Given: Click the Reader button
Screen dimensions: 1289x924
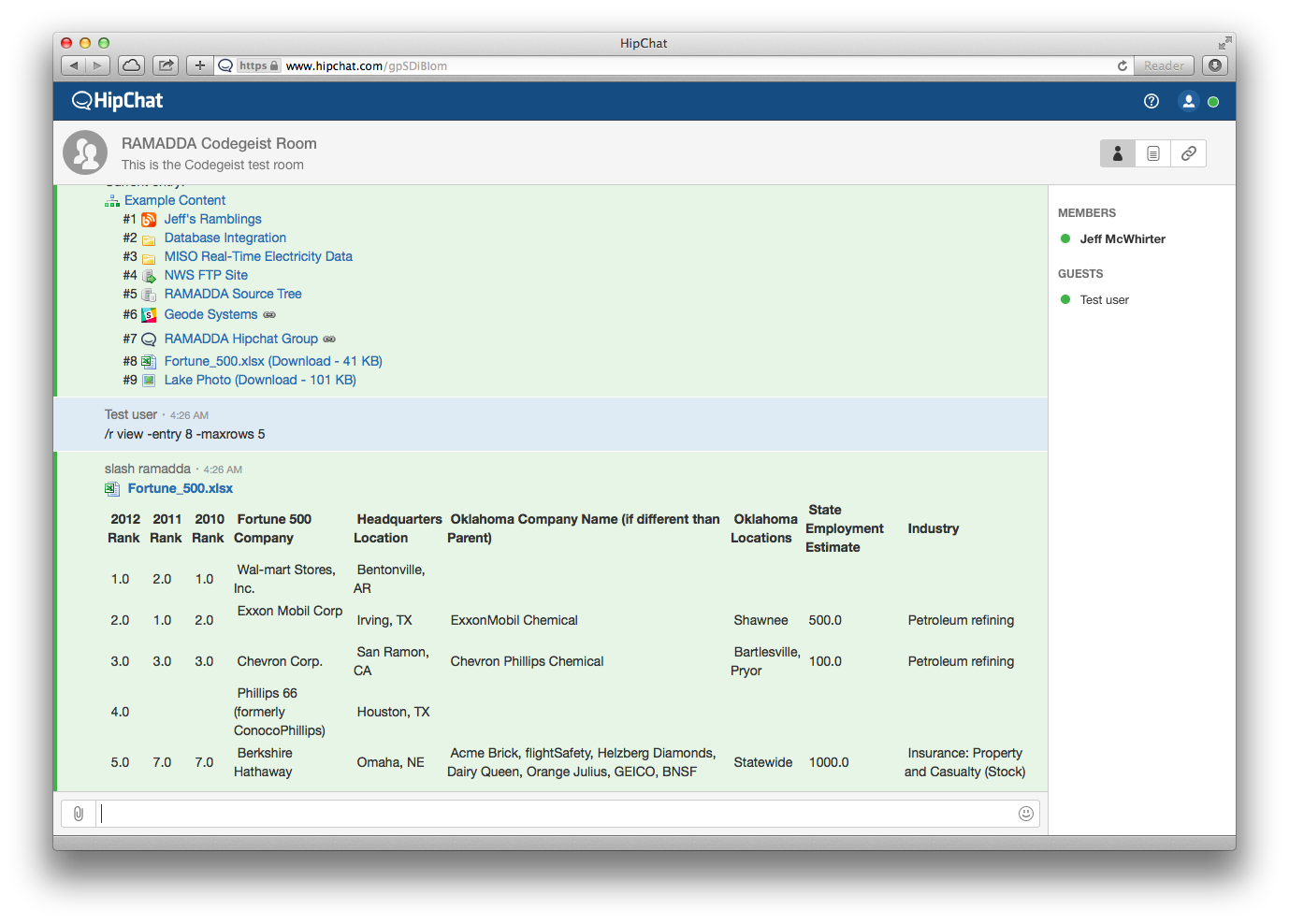Looking at the screenshot, I should pos(1164,65).
